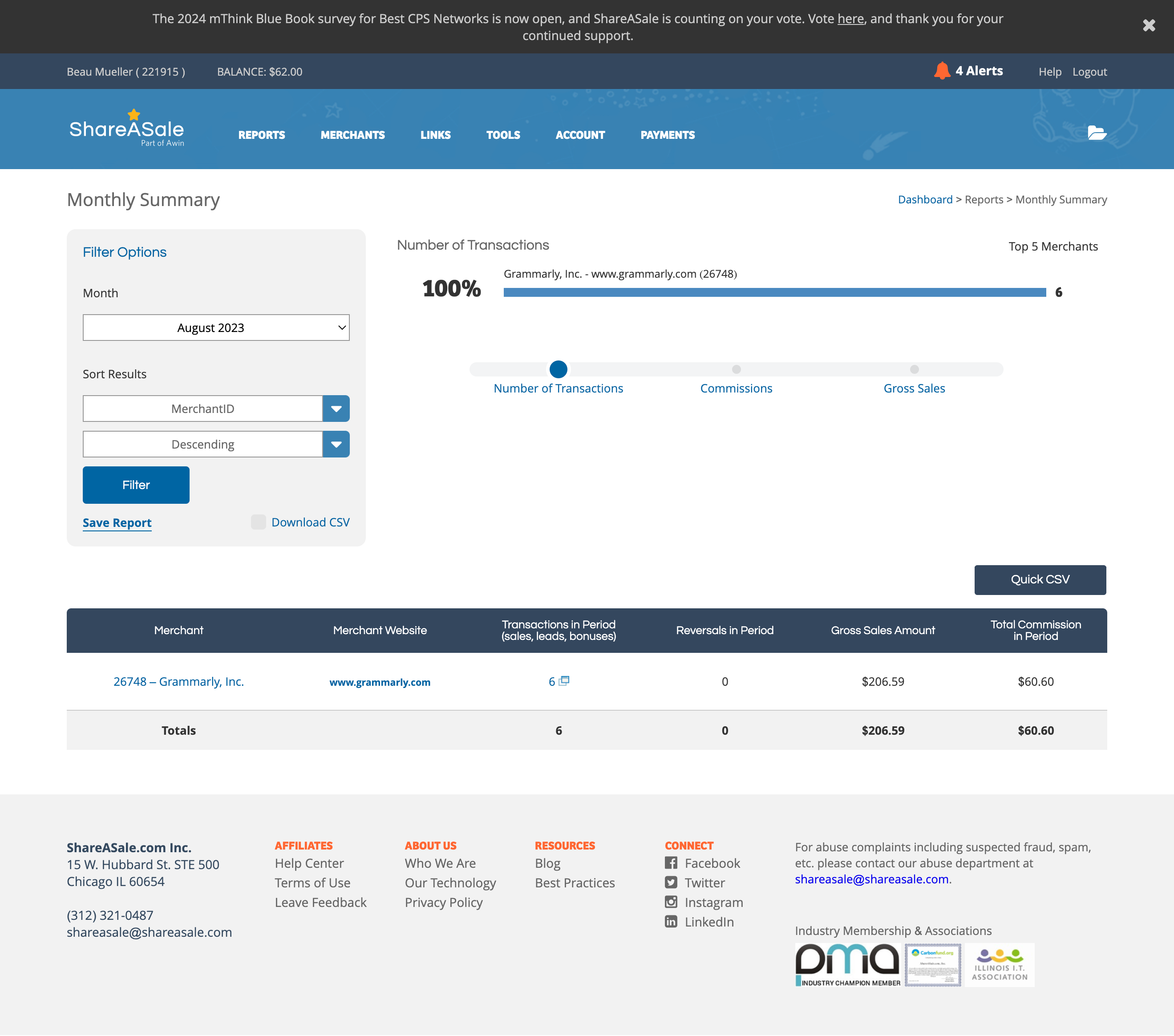
Task: Open the DMA Industry Champion Member badge
Action: click(x=848, y=965)
